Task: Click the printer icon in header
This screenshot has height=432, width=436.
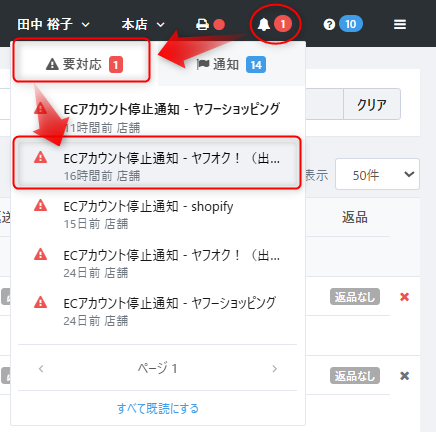Action: [x=202, y=24]
